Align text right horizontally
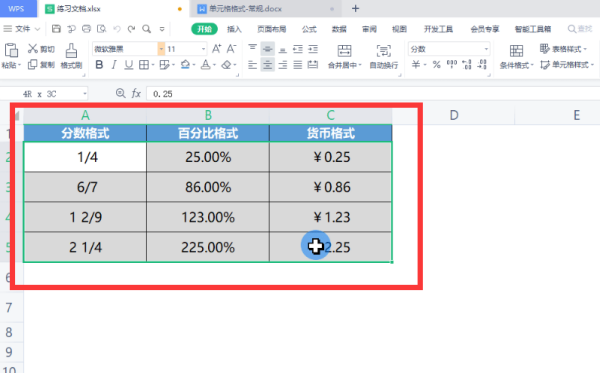The image size is (600, 373). (x=282, y=65)
